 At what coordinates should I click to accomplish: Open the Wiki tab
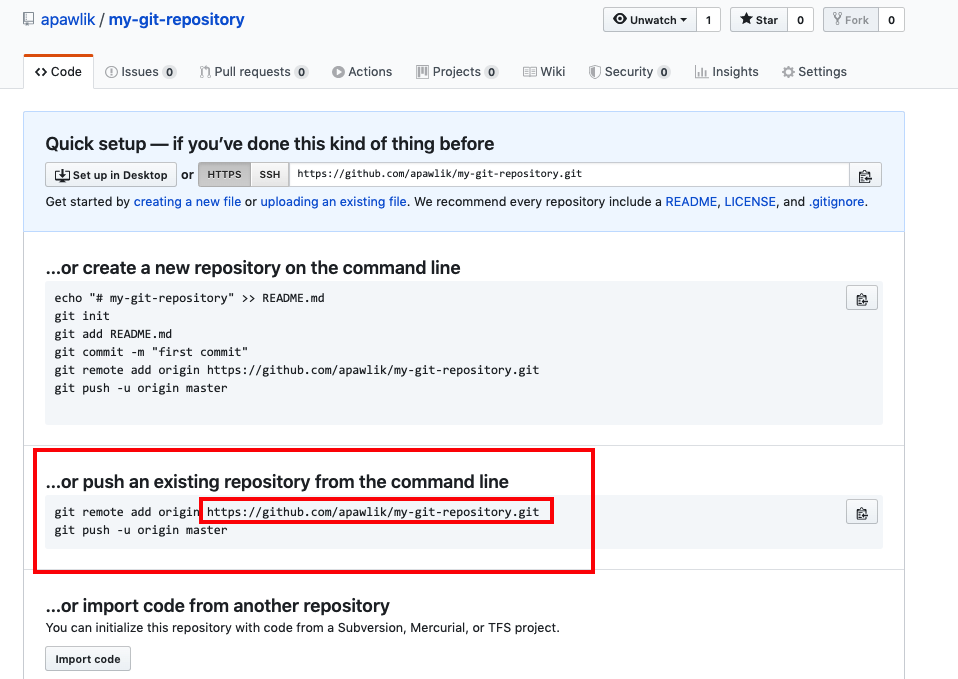(544, 72)
